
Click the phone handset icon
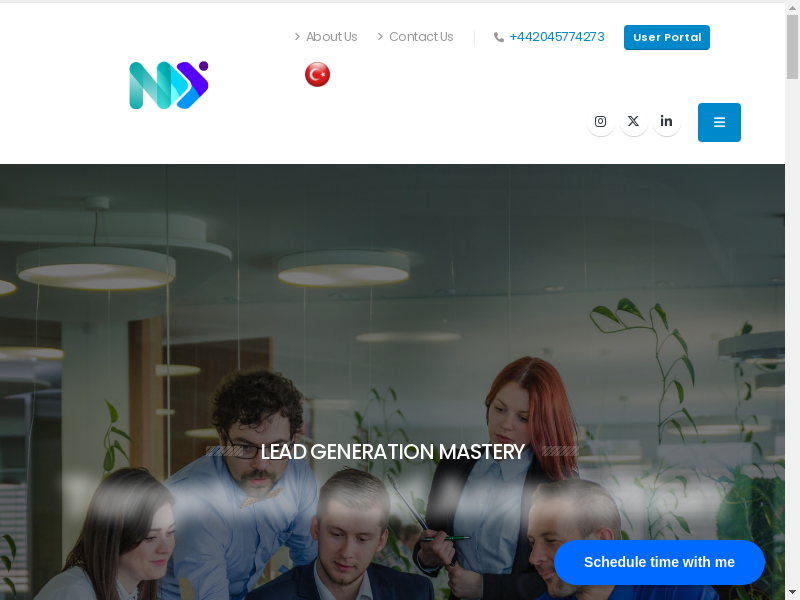[x=498, y=37]
